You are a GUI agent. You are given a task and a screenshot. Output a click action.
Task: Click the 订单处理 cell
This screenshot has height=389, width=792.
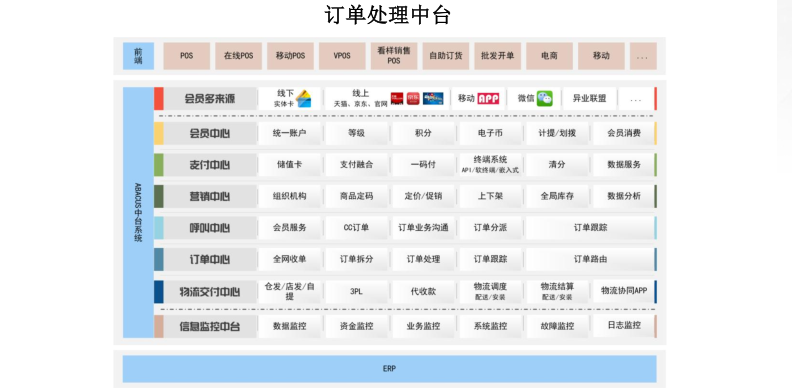[x=423, y=259]
